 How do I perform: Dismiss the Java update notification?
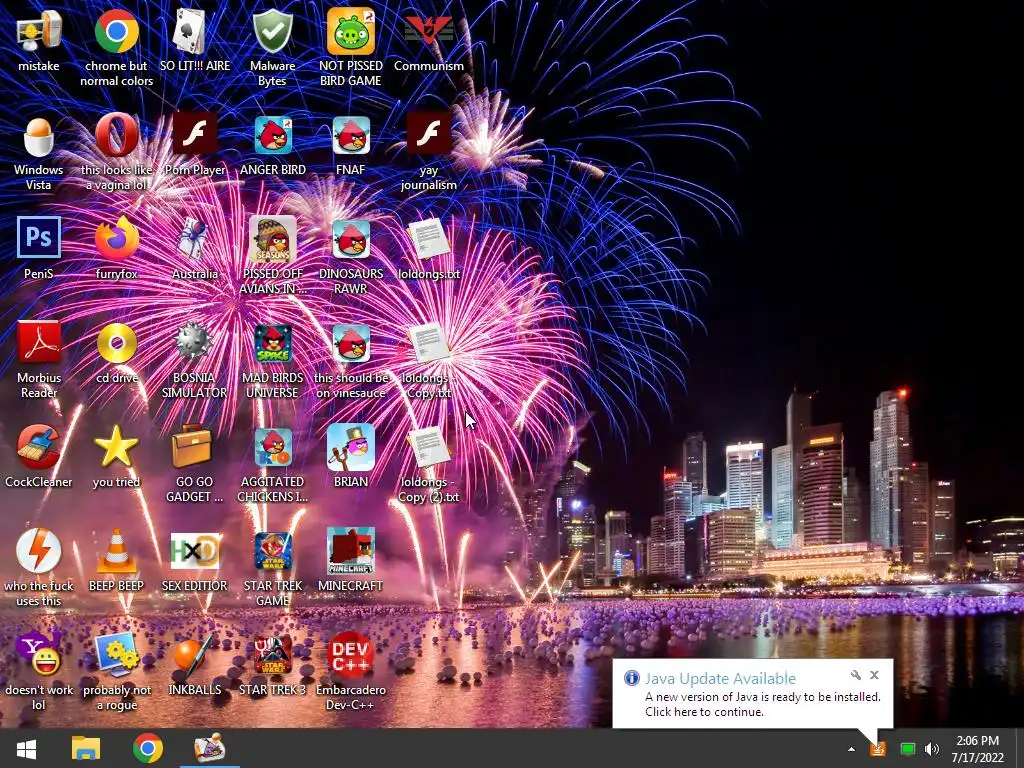pos(874,675)
